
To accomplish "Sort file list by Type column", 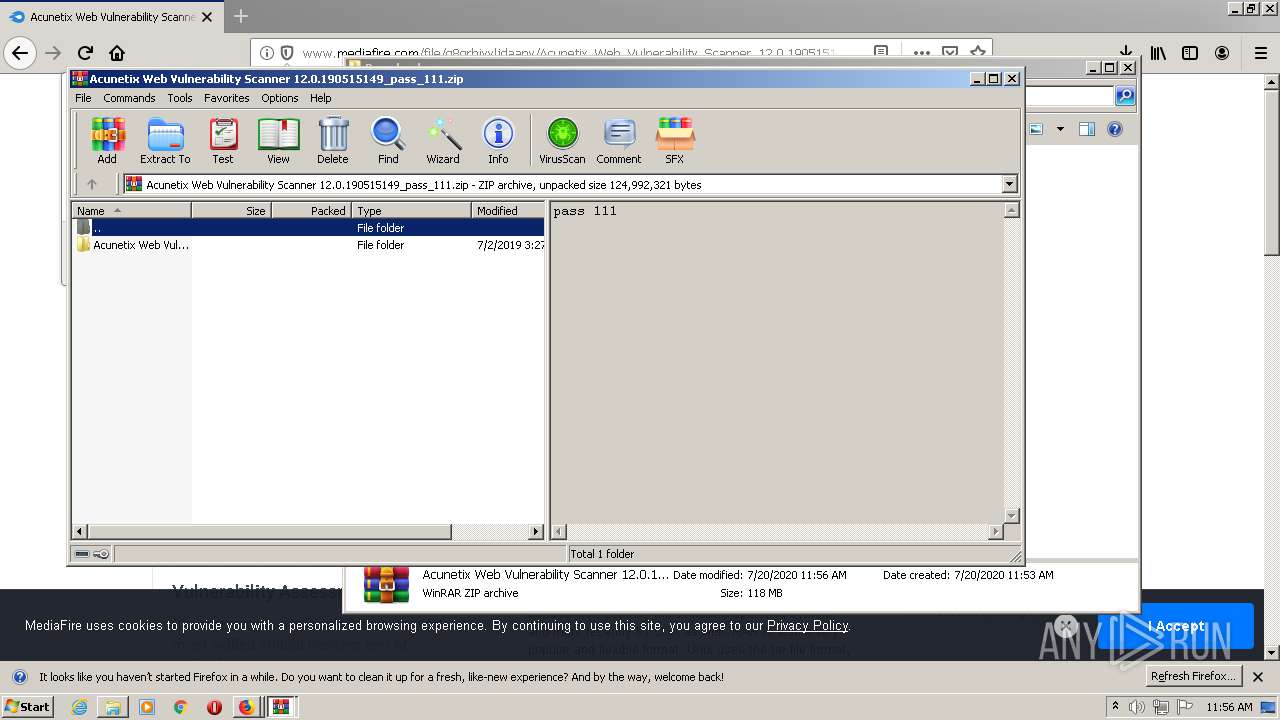I will click(x=411, y=210).
